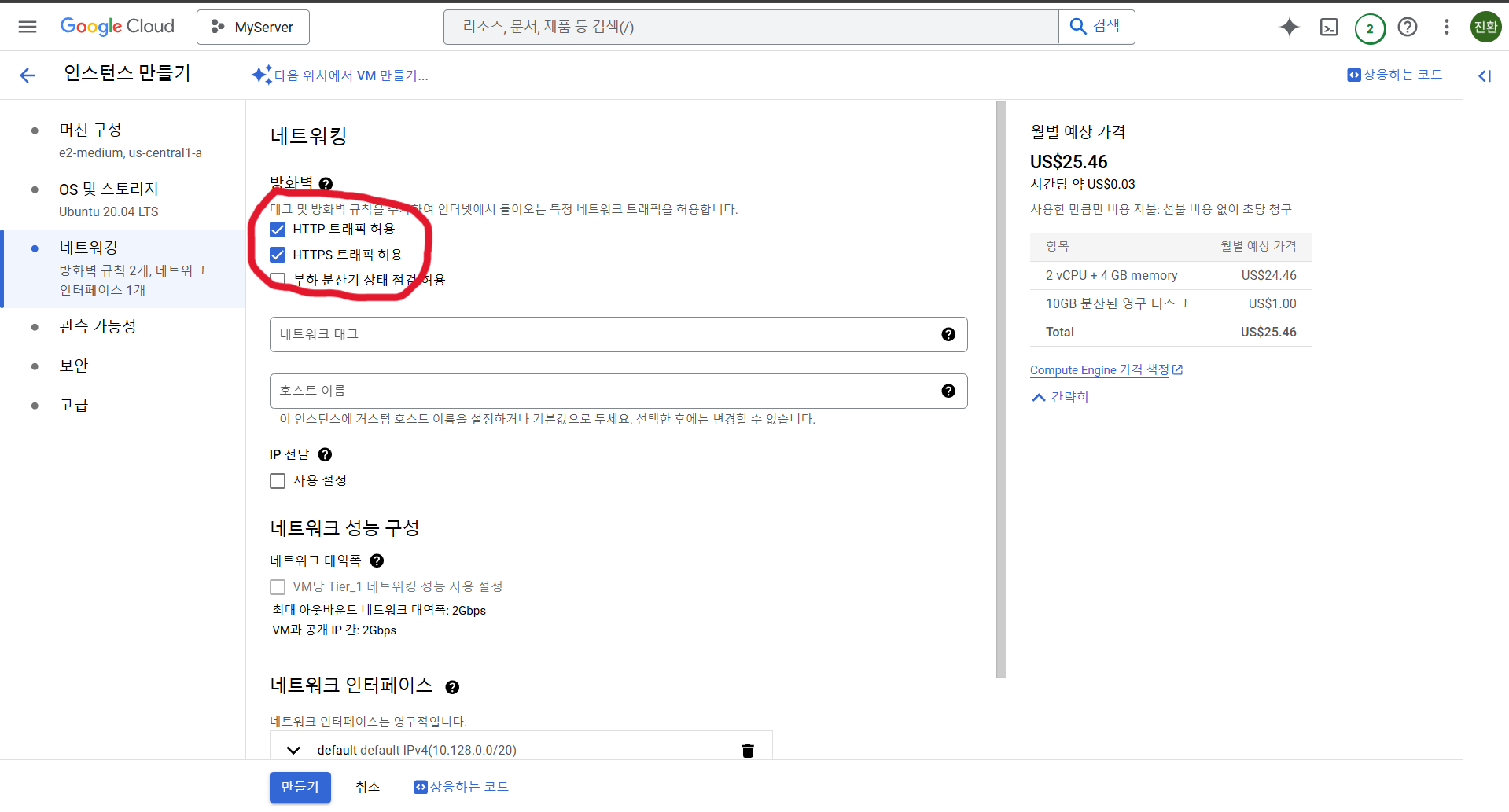Screen dimensions: 1509x812
Task: Click the blue 만들기 button
Action: tap(300, 787)
